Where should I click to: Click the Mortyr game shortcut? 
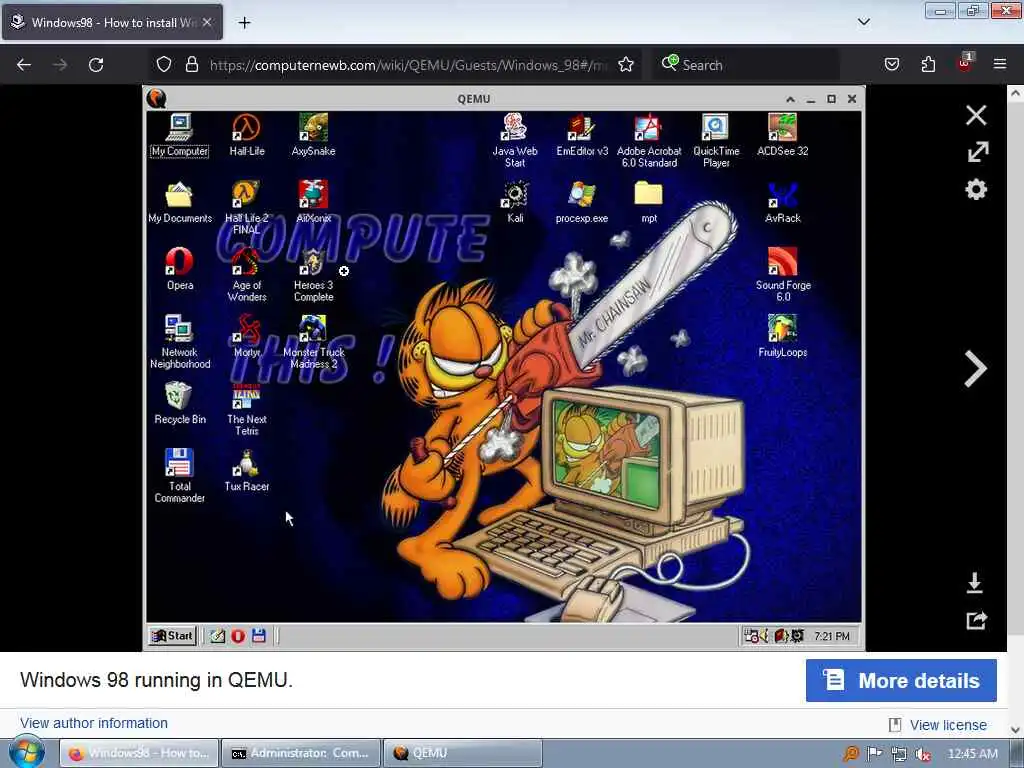tap(246, 336)
